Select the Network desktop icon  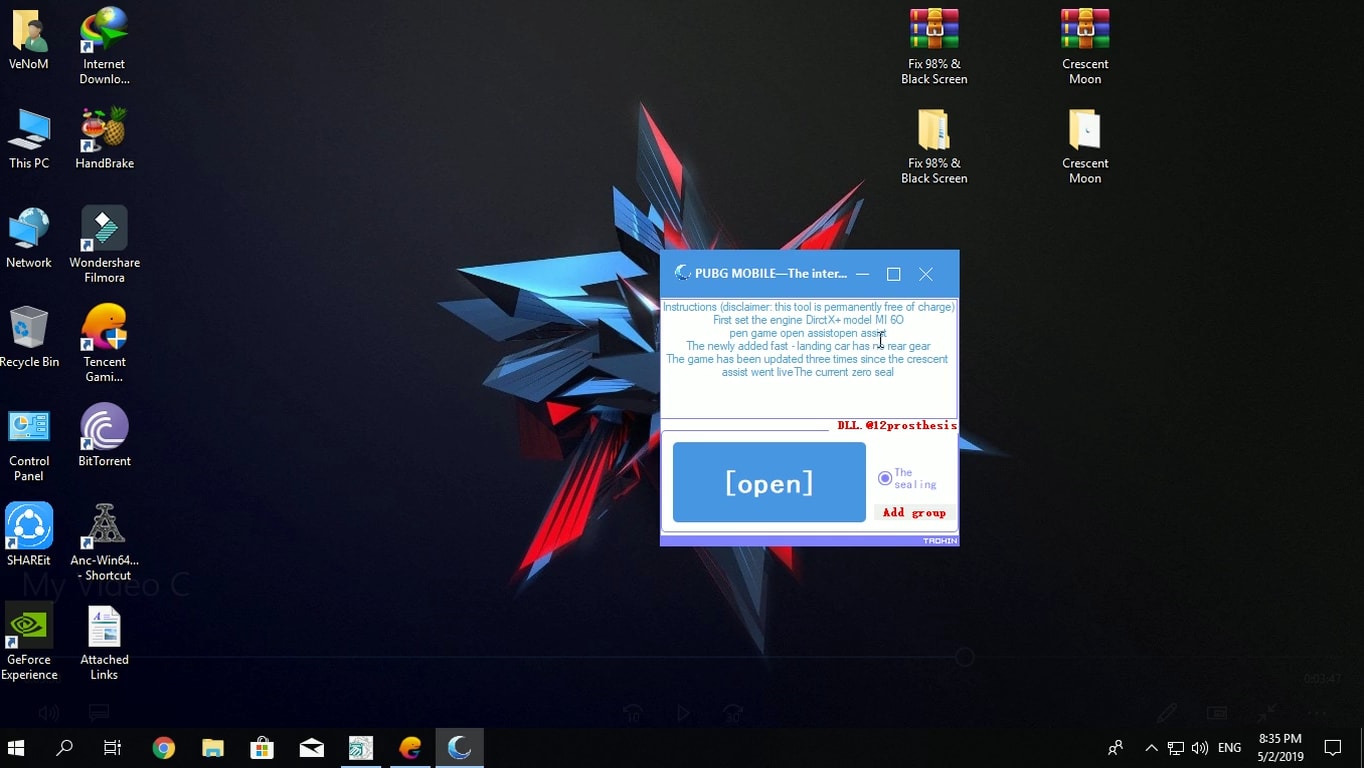[29, 238]
